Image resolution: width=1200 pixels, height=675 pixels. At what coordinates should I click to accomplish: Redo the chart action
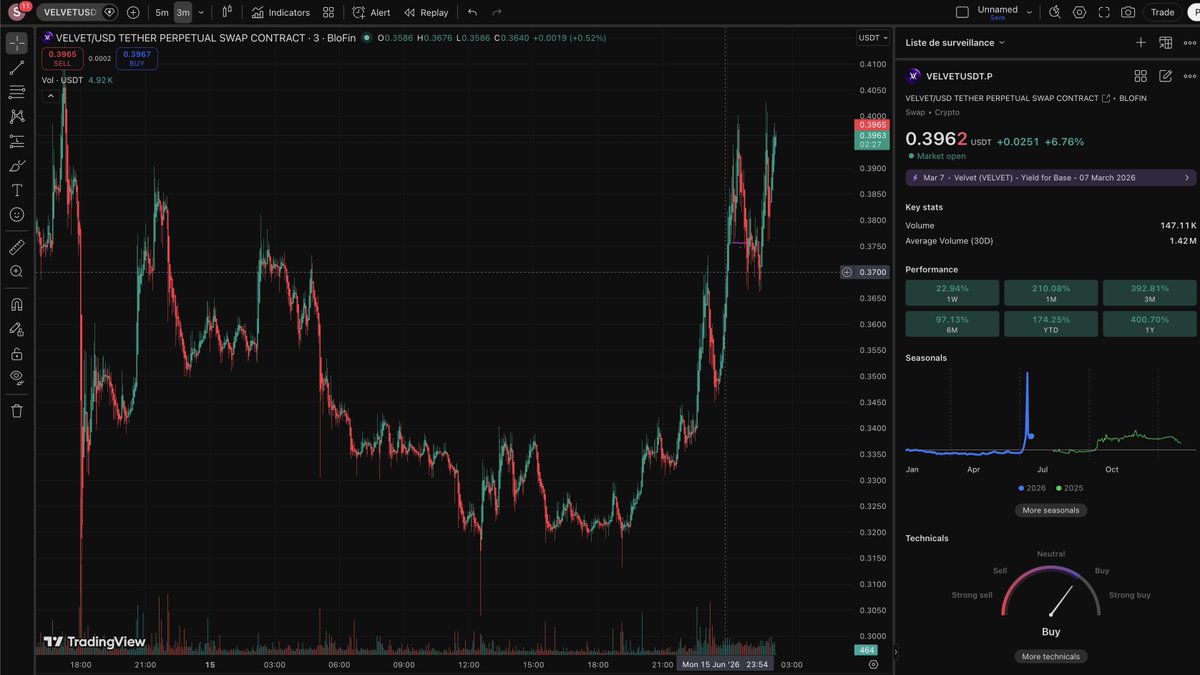pyautogui.click(x=497, y=12)
